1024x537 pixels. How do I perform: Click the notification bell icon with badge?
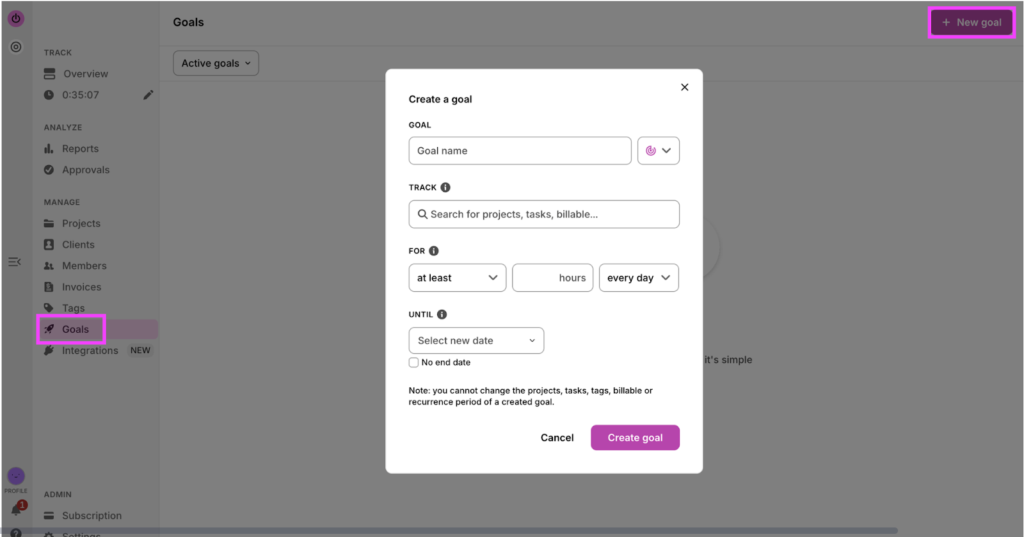(x=16, y=510)
